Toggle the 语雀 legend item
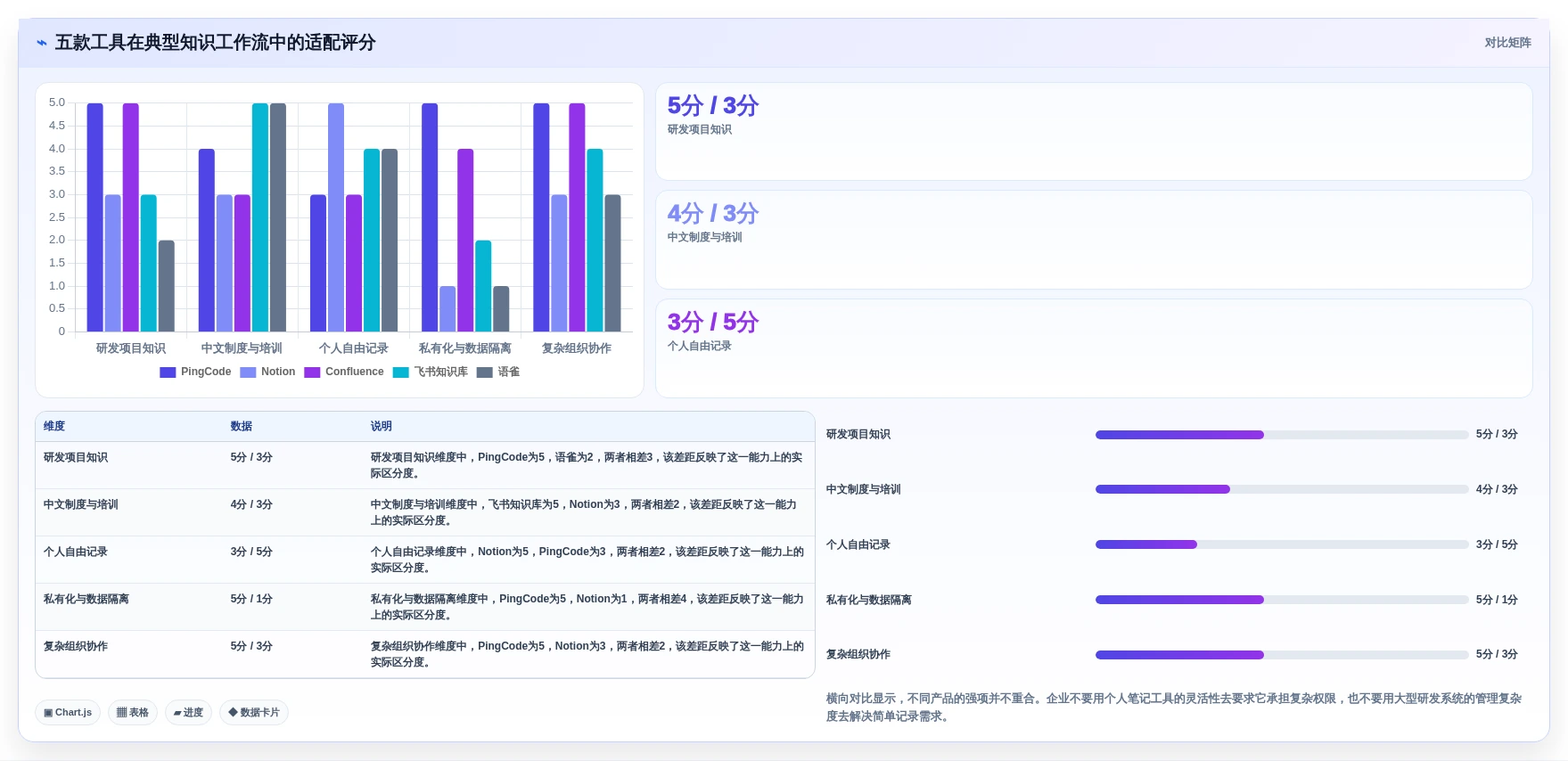The image size is (1568, 761). 498,372
